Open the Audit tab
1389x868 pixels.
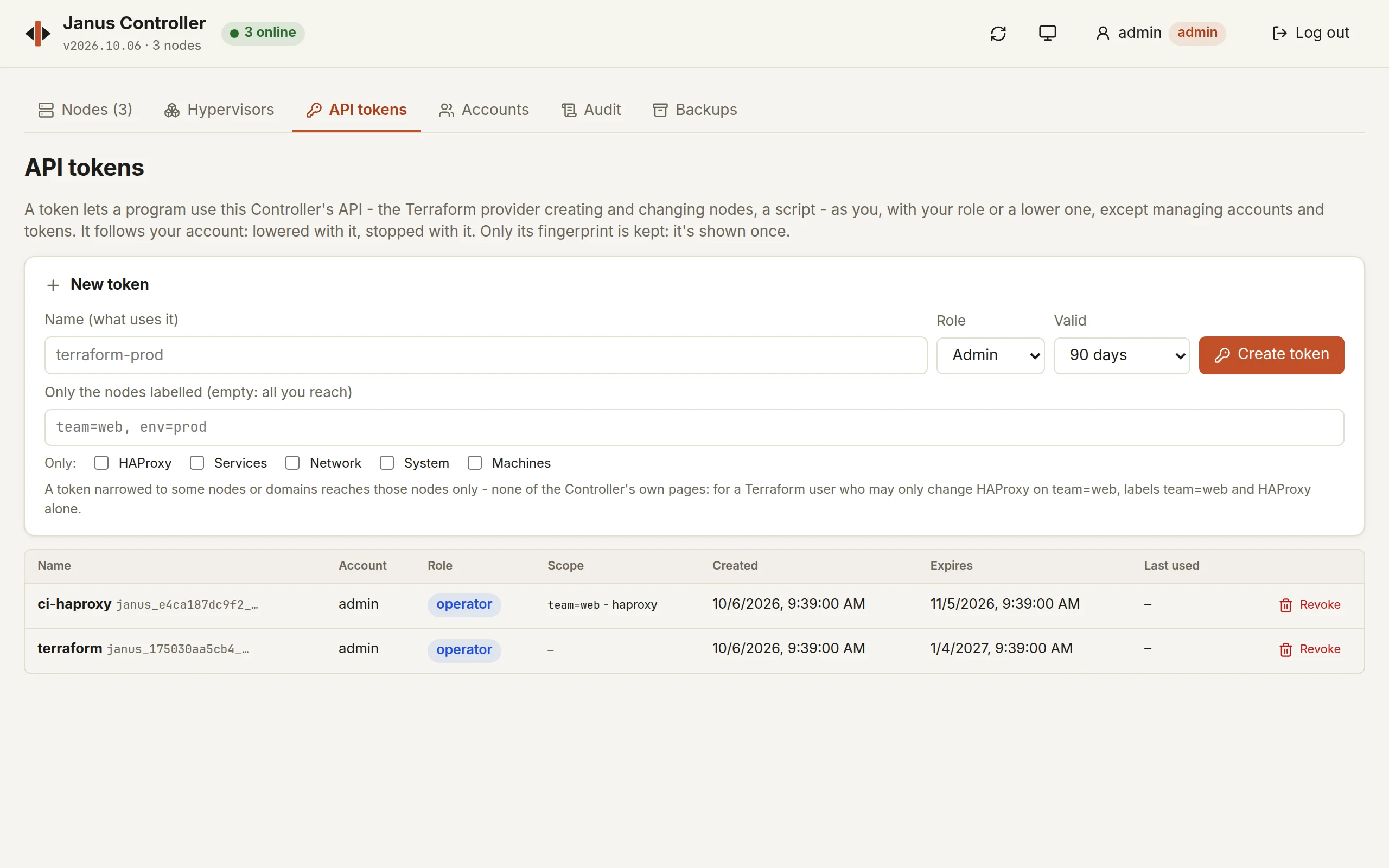click(591, 110)
